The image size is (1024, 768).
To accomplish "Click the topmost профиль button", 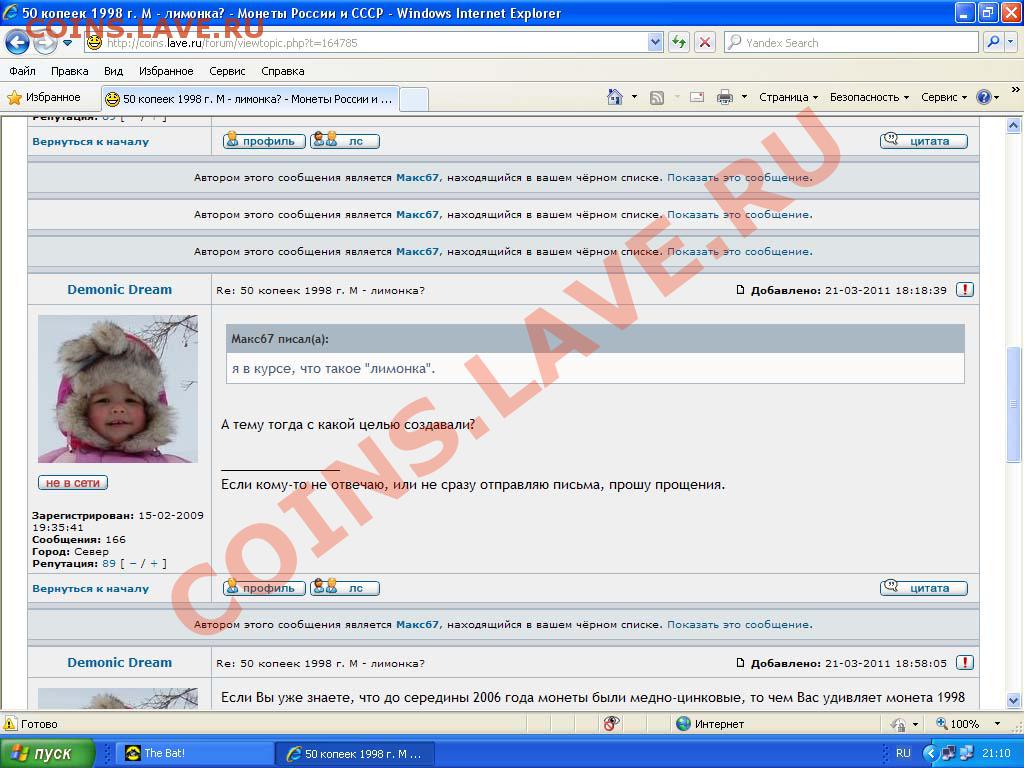I will pyautogui.click(x=264, y=141).
